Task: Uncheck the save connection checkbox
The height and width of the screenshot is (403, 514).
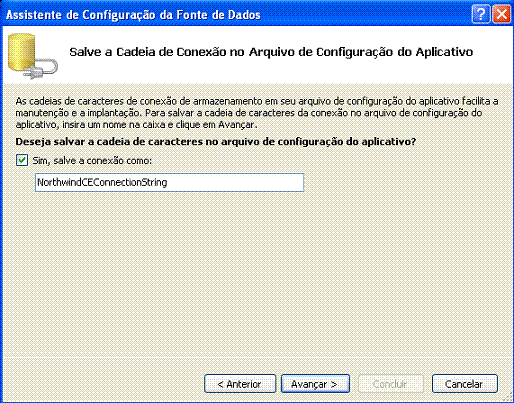Action: tap(22, 160)
